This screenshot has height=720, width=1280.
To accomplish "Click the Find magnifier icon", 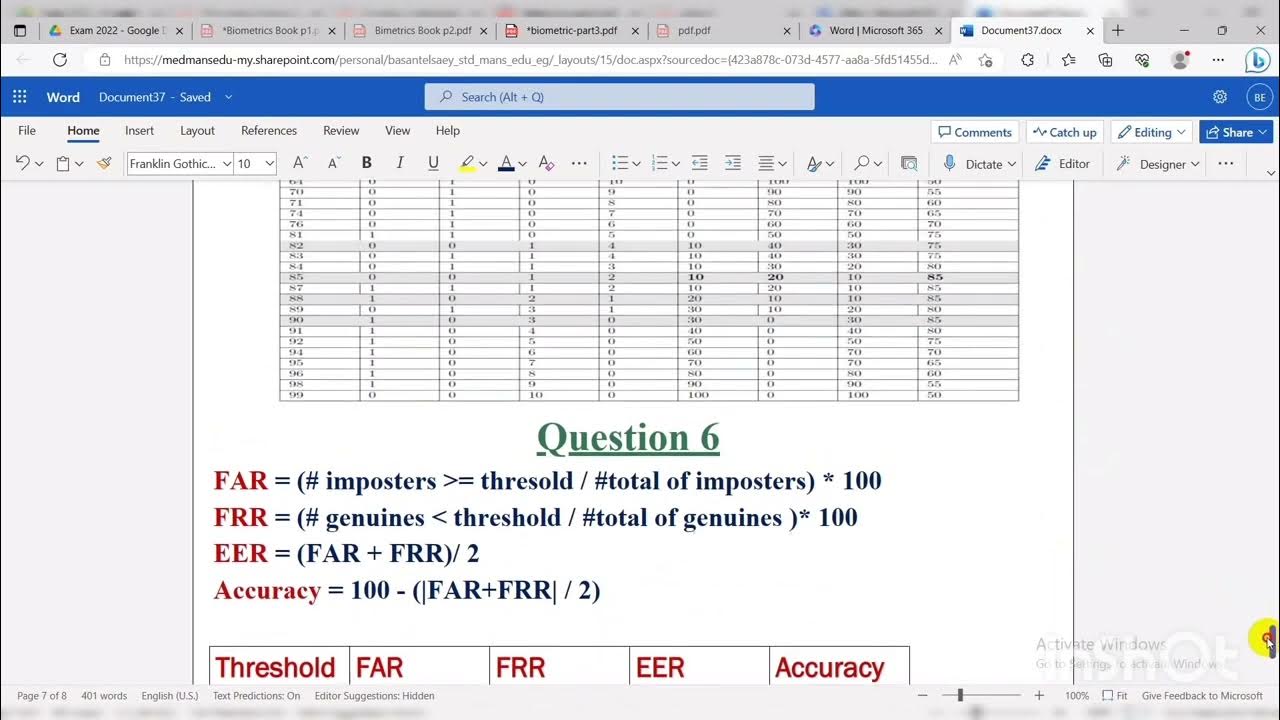I will [861, 163].
